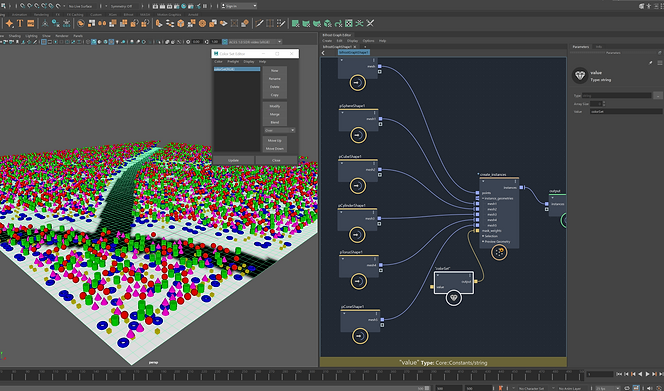Collapse the colorSet value node triangle
Screen dimensions: 664x391
[x=438, y=275]
